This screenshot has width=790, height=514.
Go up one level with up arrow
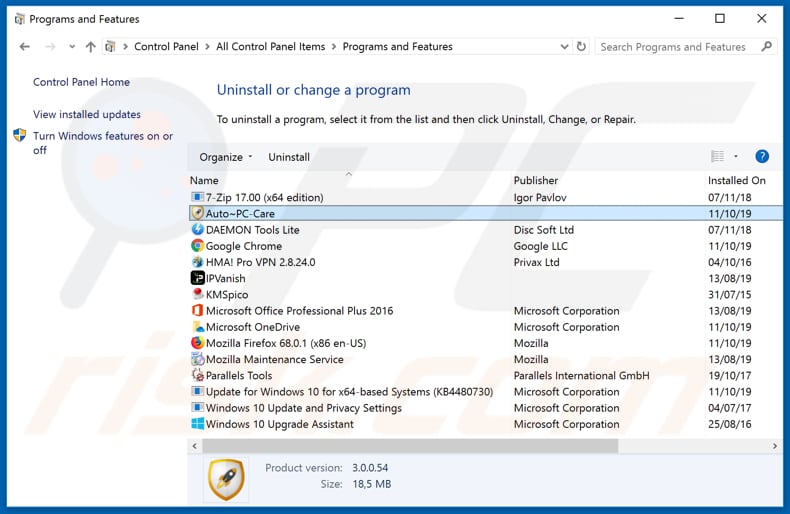91,47
